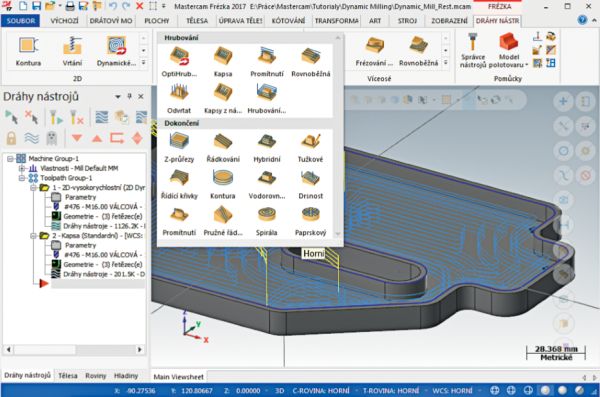Open Správce nástrojů tool manager
The height and width of the screenshot is (397, 600).
pyautogui.click(x=473, y=51)
